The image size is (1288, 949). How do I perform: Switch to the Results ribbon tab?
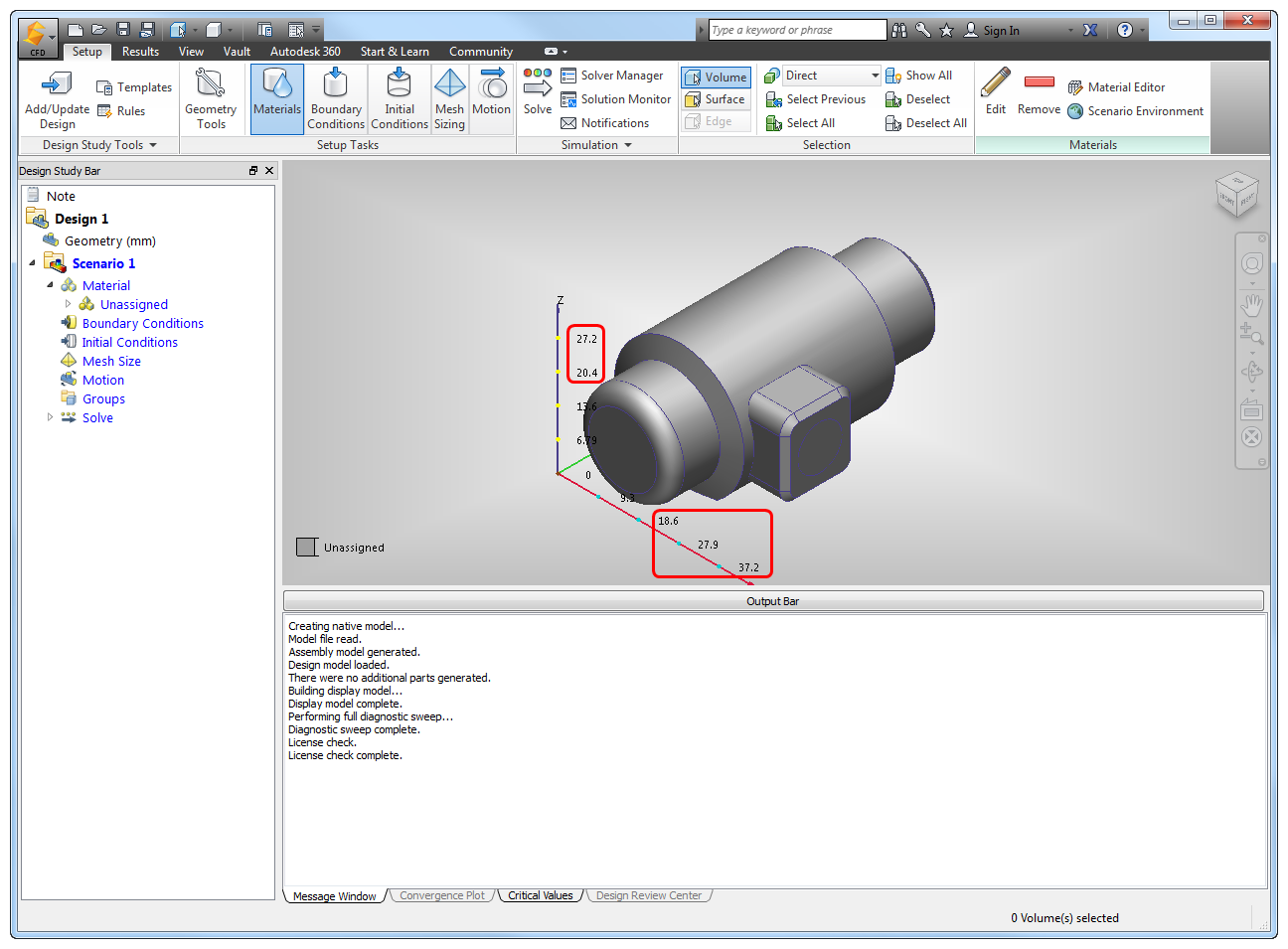140,52
